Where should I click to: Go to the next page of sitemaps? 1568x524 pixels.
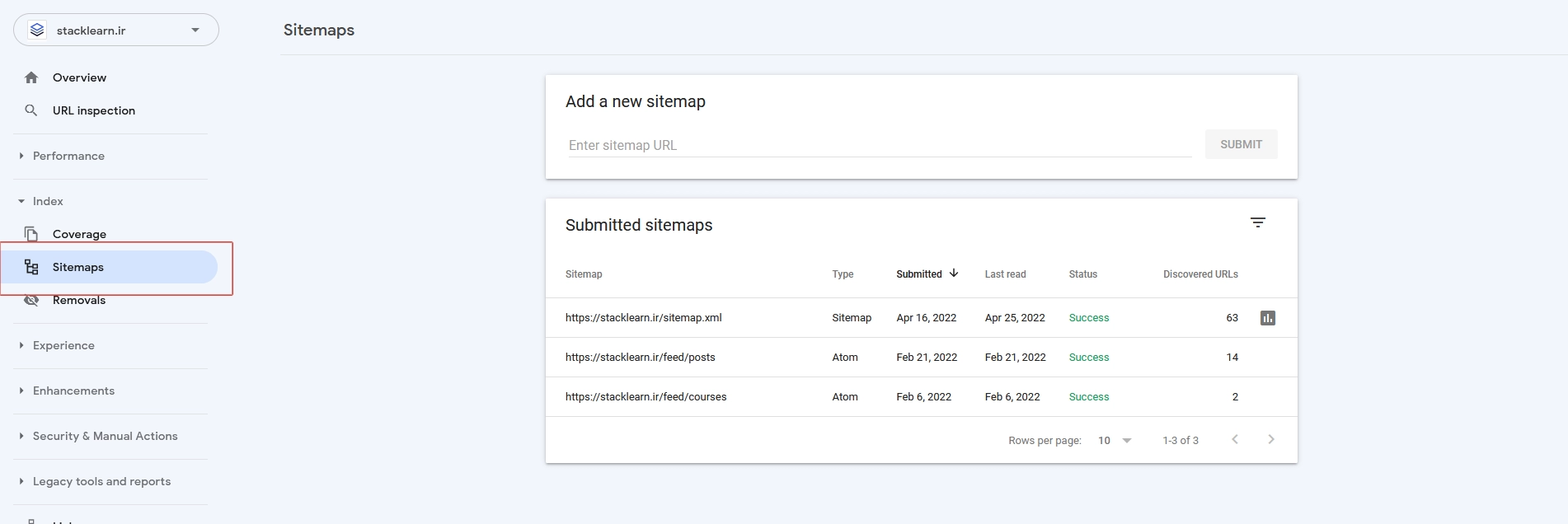[1271, 440]
